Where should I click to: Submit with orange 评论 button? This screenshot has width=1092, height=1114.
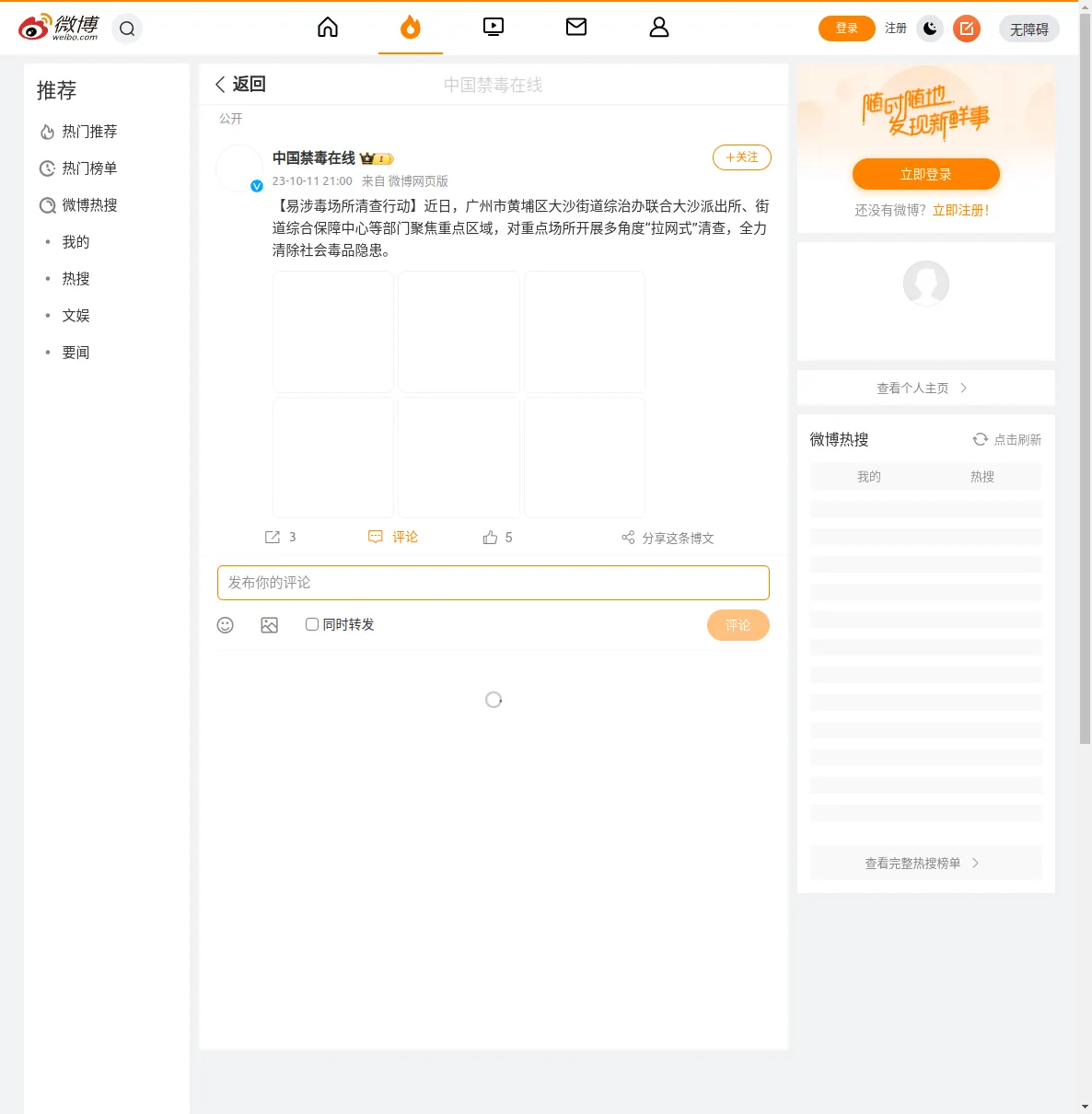[x=738, y=625]
